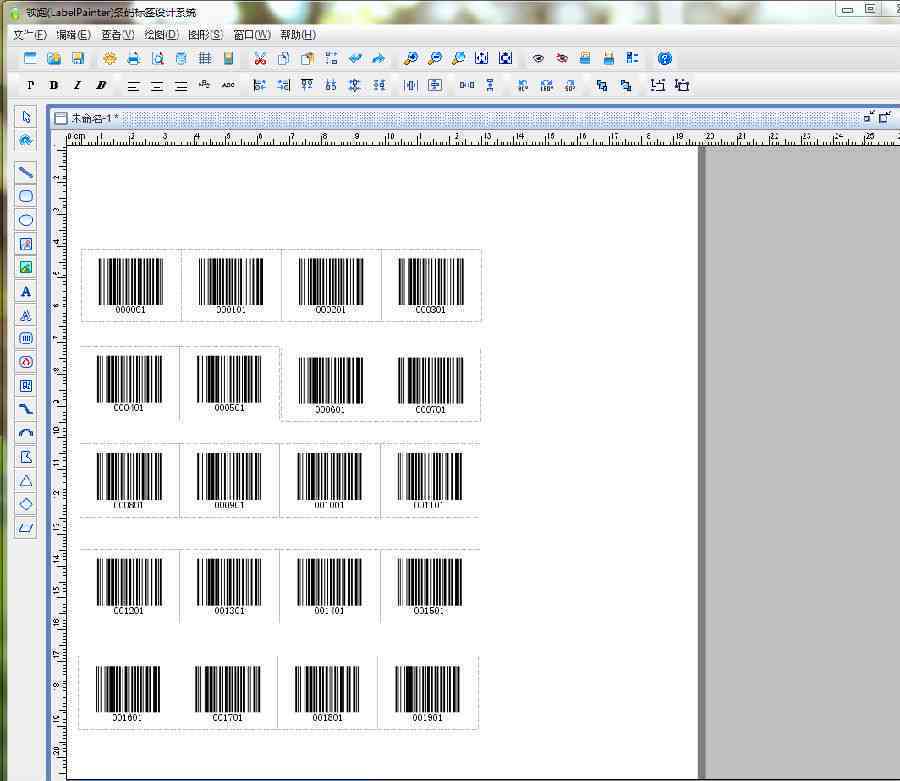Open the 帮助(H) menu
The image size is (900, 781).
tap(298, 35)
